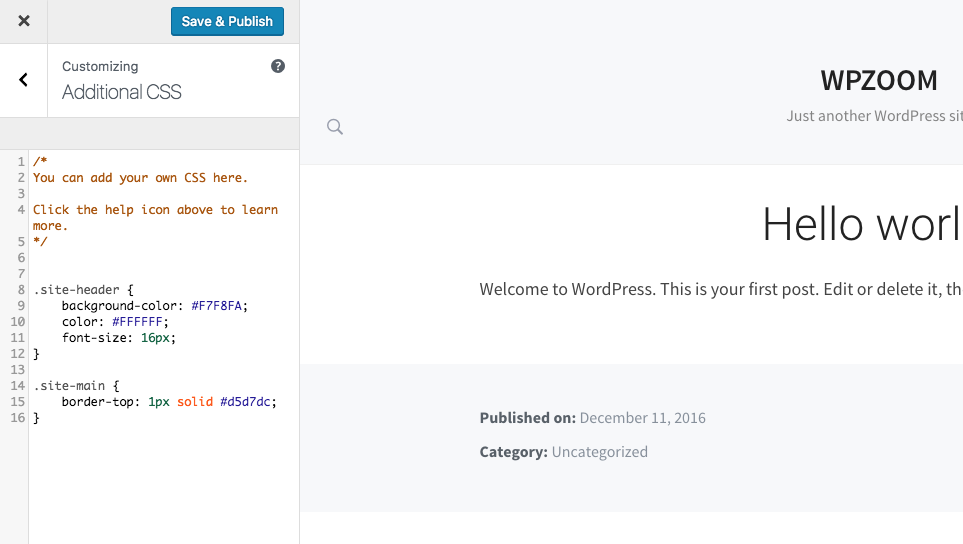Click line number 14 in the gutter

(17, 386)
